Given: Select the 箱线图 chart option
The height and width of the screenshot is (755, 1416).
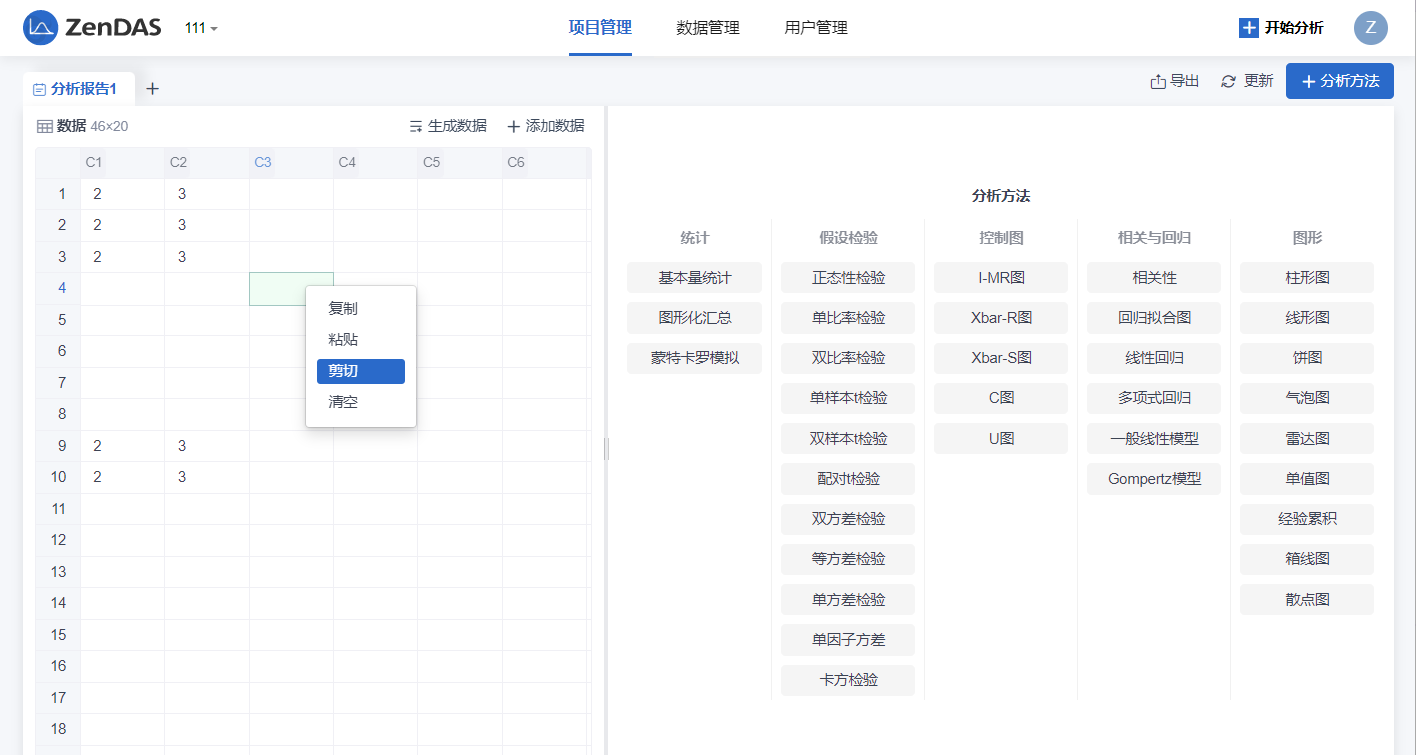Looking at the screenshot, I should click(x=1306, y=559).
